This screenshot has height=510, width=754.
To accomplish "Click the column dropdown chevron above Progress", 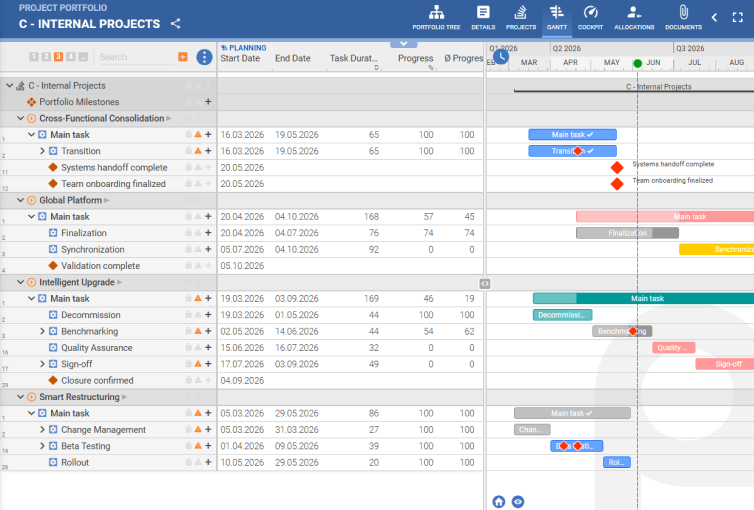I will (403, 44).
